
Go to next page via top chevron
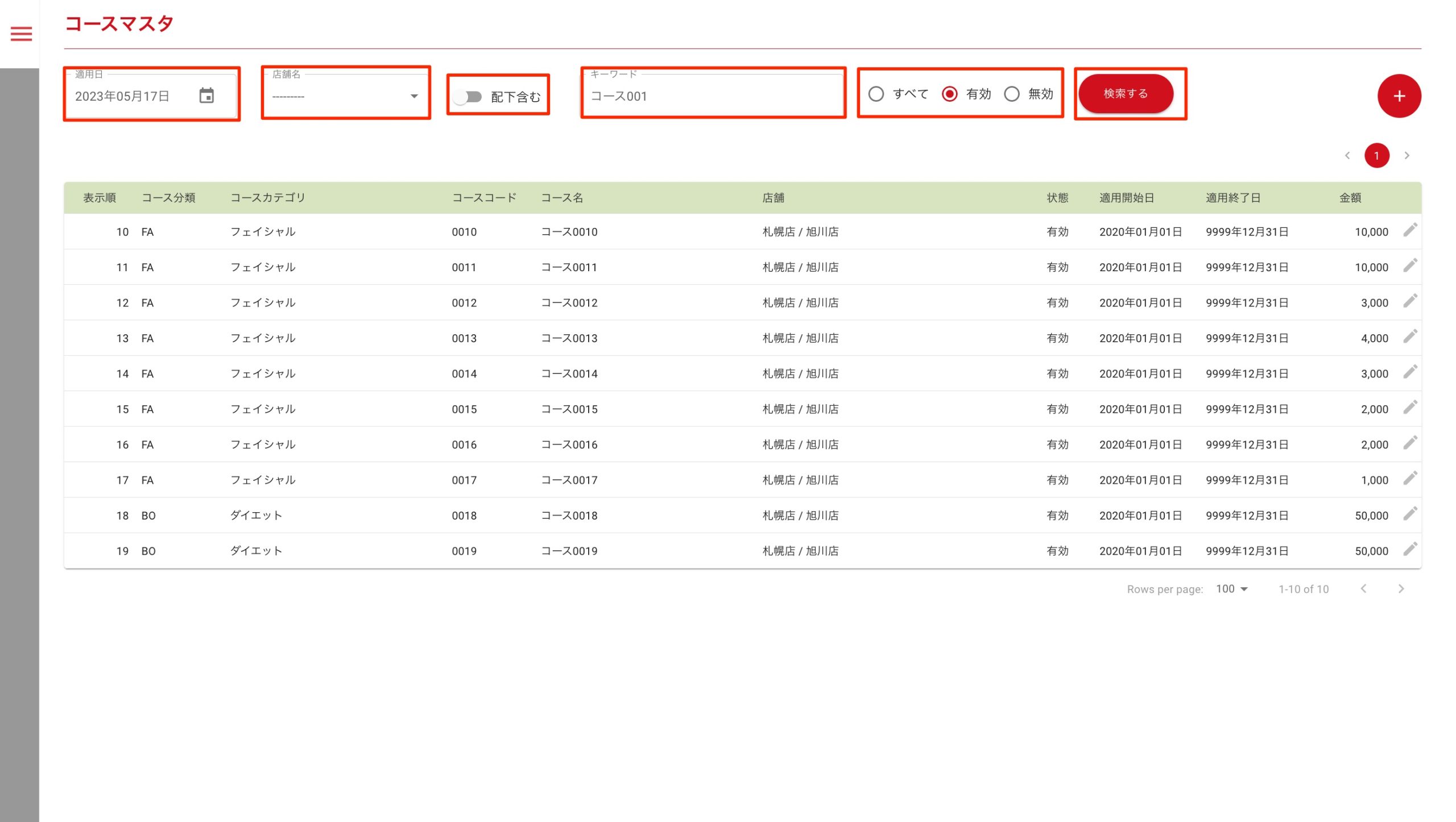(1407, 155)
